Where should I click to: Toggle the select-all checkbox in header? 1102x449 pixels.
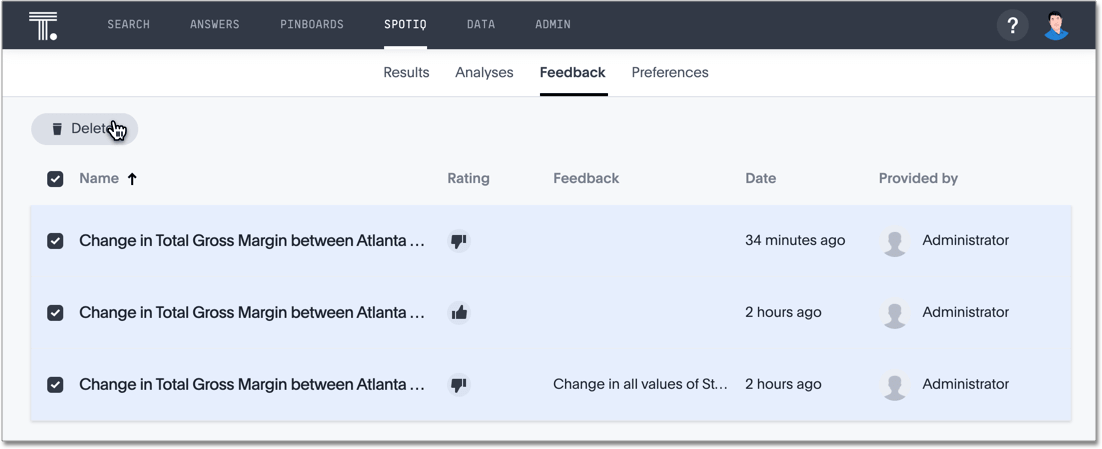click(55, 179)
